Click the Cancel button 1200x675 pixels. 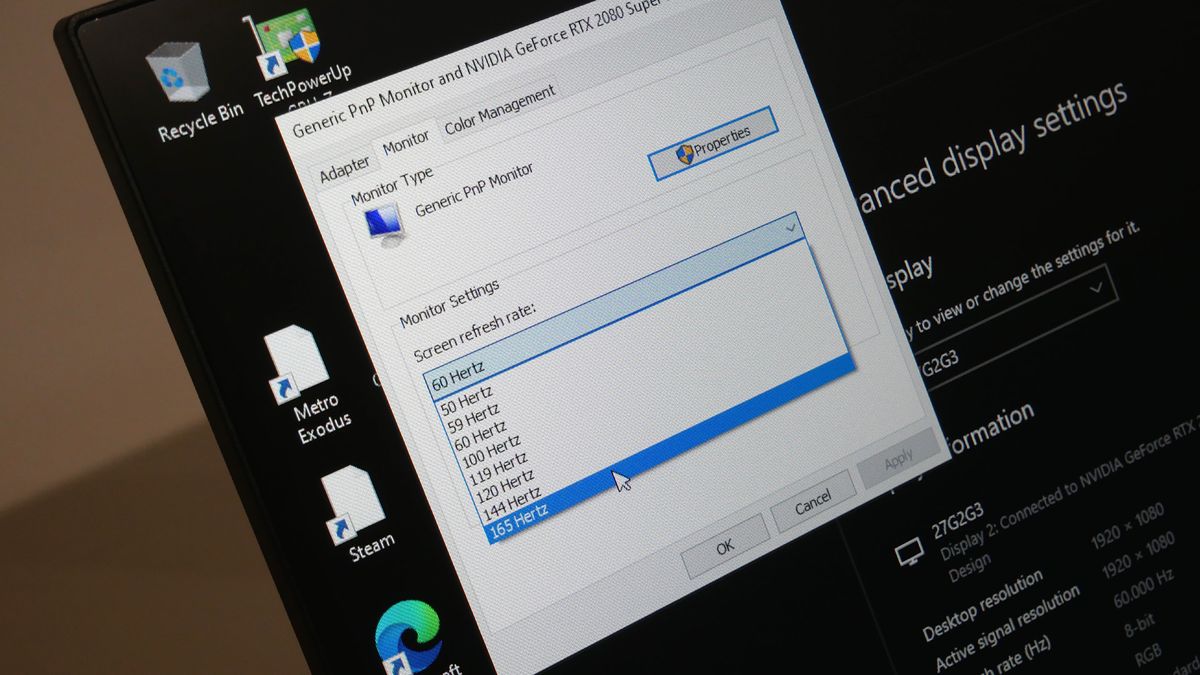click(814, 500)
